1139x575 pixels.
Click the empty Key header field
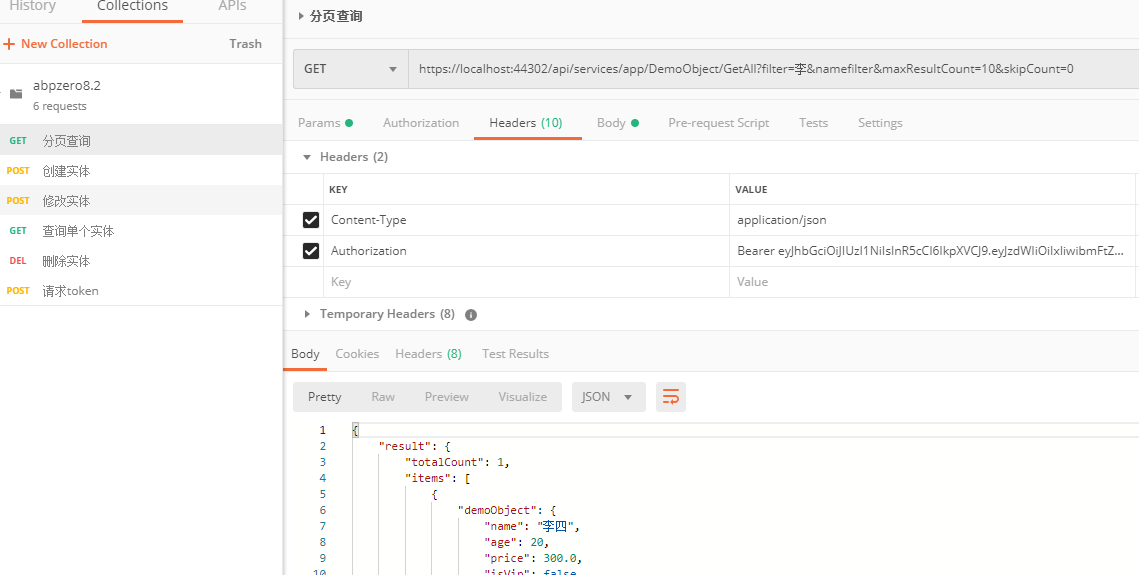(x=525, y=282)
